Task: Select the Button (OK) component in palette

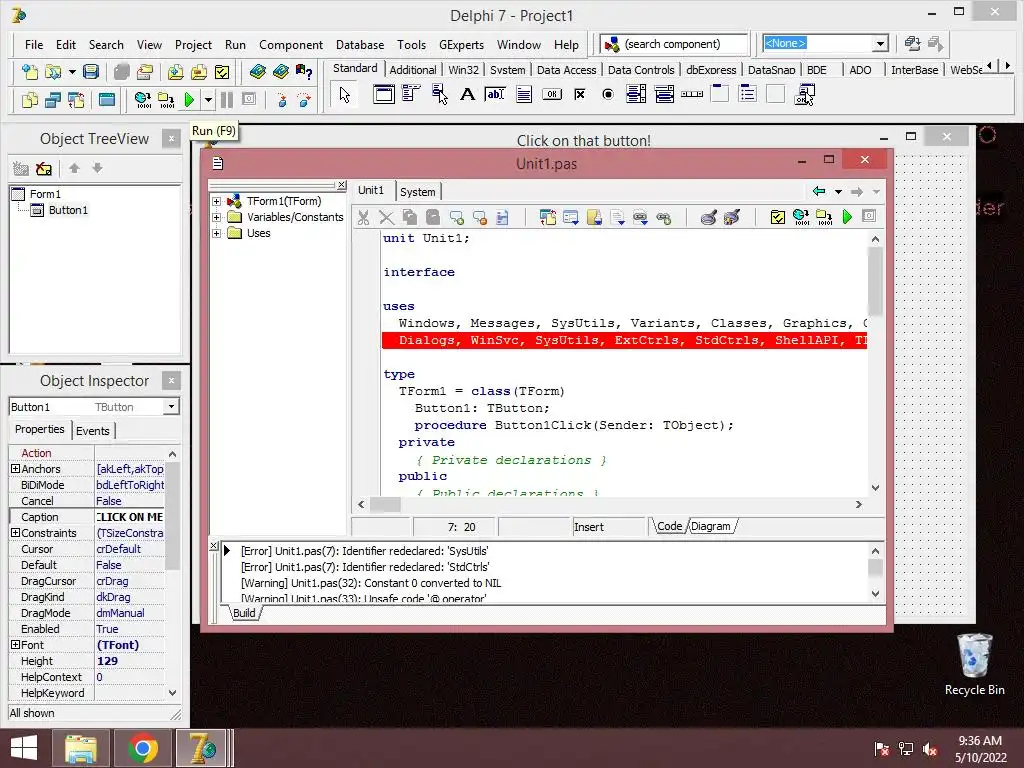Action: click(552, 95)
